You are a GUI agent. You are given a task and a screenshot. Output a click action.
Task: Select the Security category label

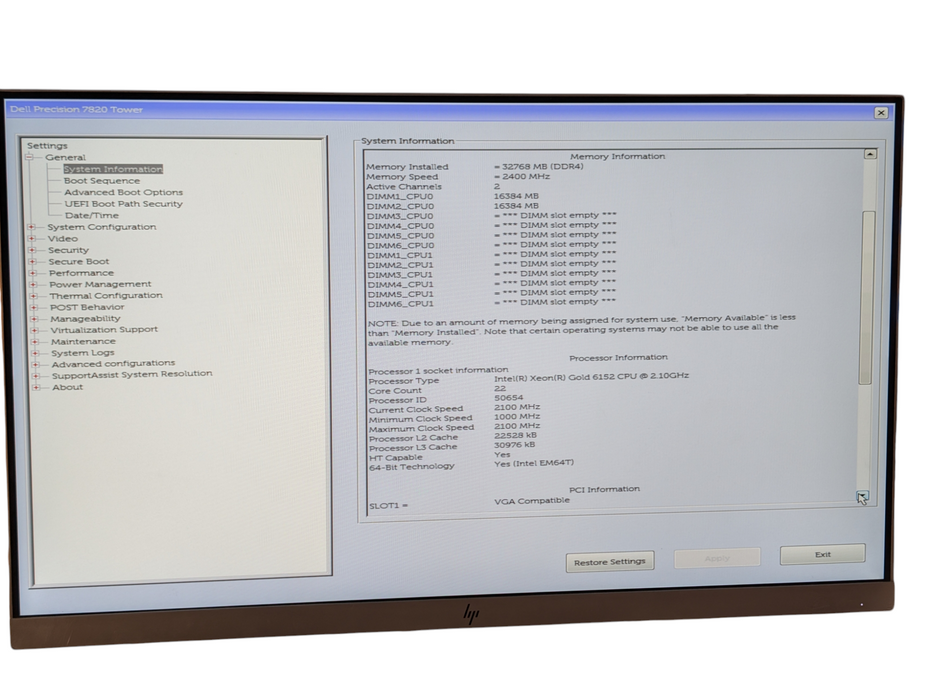click(x=68, y=250)
